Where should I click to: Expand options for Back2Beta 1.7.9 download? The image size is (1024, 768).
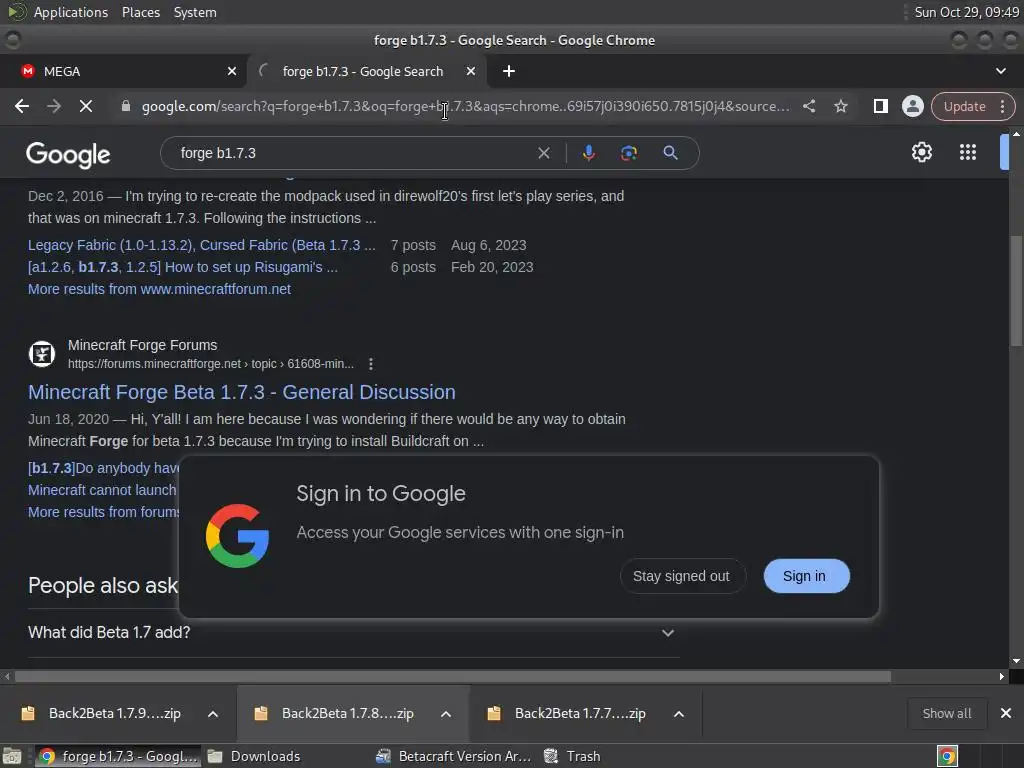click(x=213, y=714)
